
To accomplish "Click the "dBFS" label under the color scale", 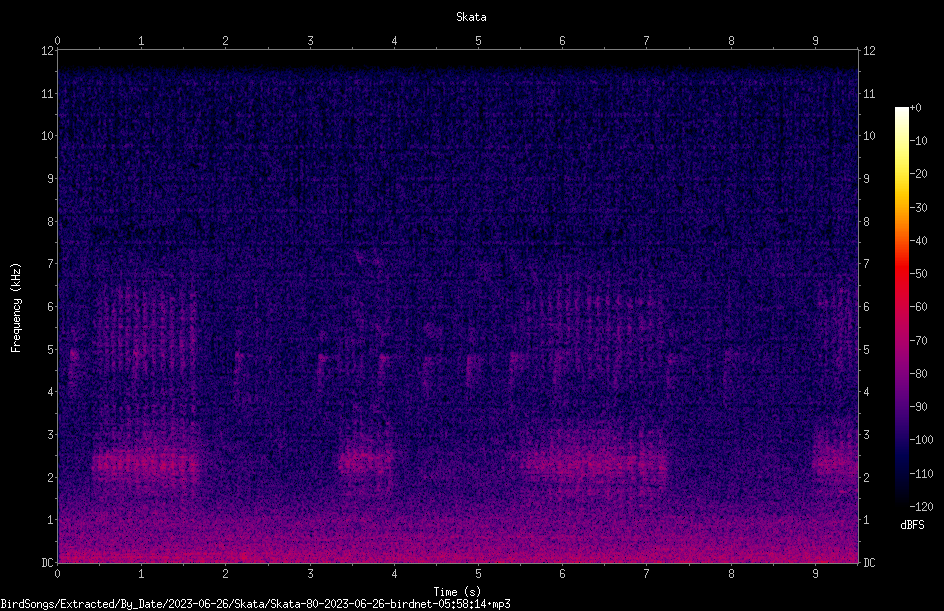I will (x=912, y=525).
